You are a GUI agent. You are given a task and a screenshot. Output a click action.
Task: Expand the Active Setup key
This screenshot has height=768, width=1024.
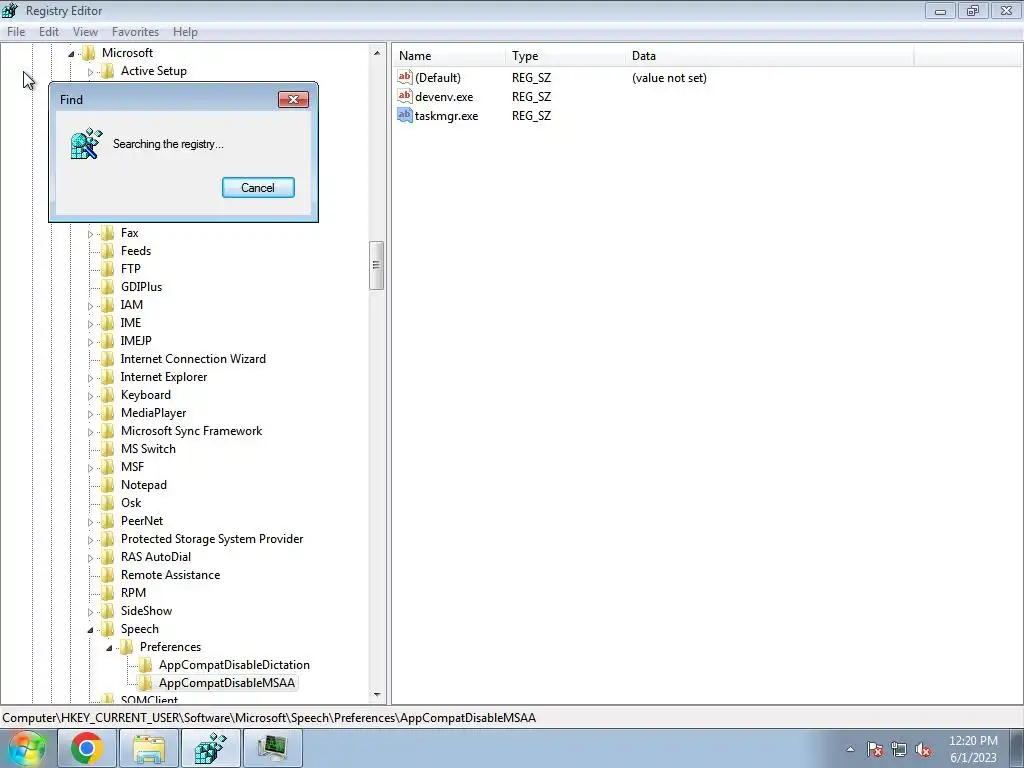90,72
